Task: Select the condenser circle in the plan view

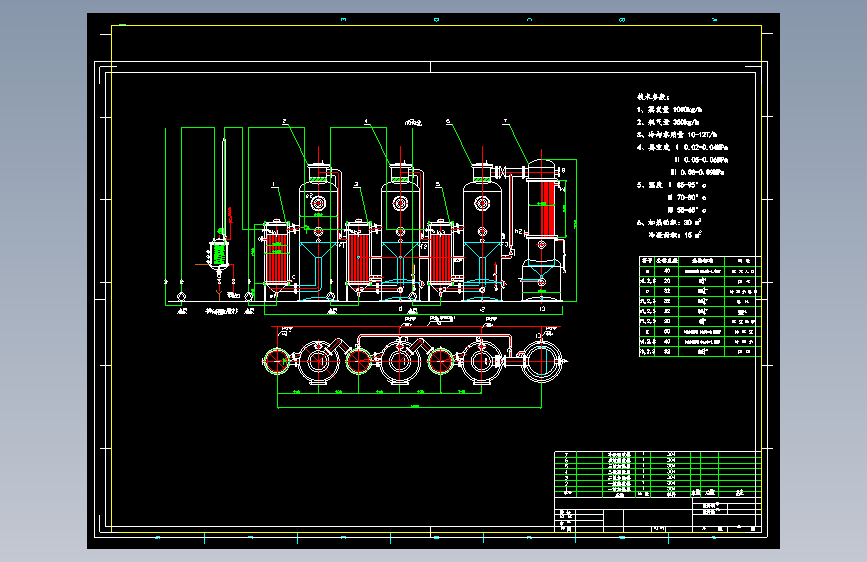Action: click(x=542, y=361)
